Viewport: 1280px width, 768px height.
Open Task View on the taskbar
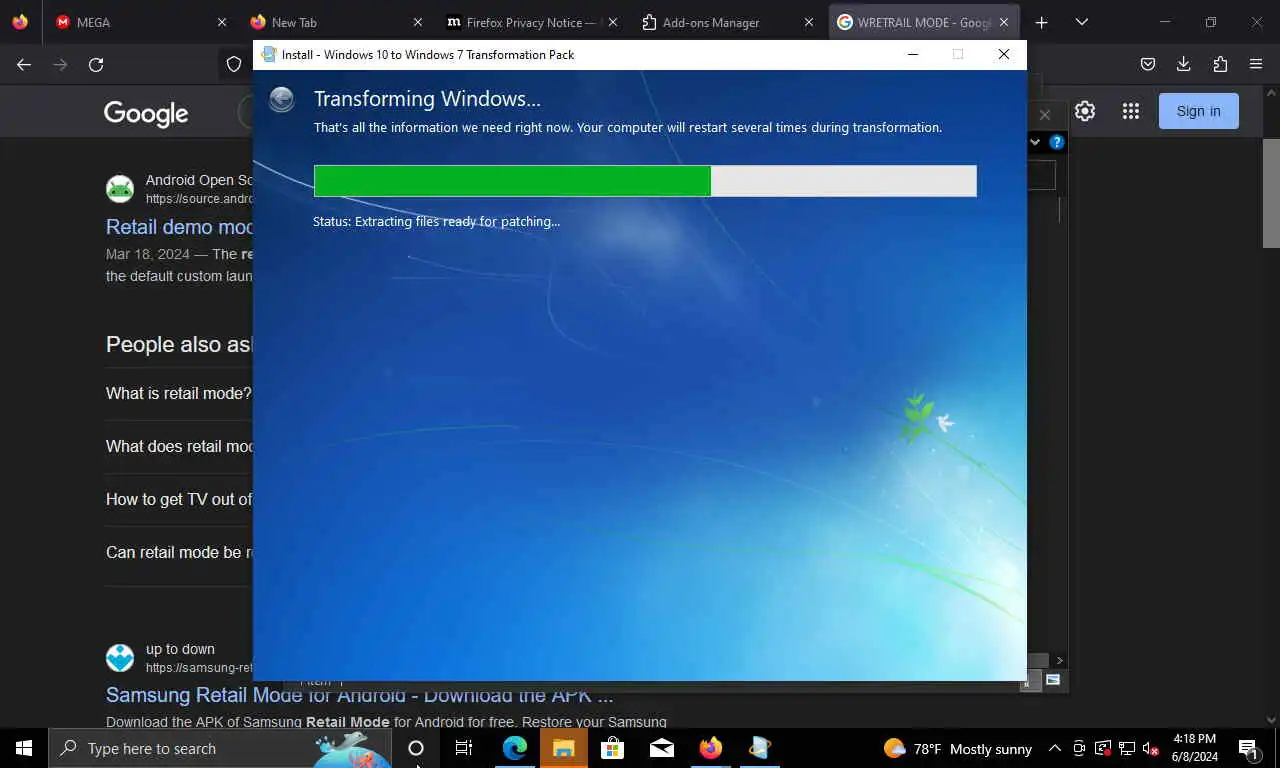pyautogui.click(x=464, y=748)
